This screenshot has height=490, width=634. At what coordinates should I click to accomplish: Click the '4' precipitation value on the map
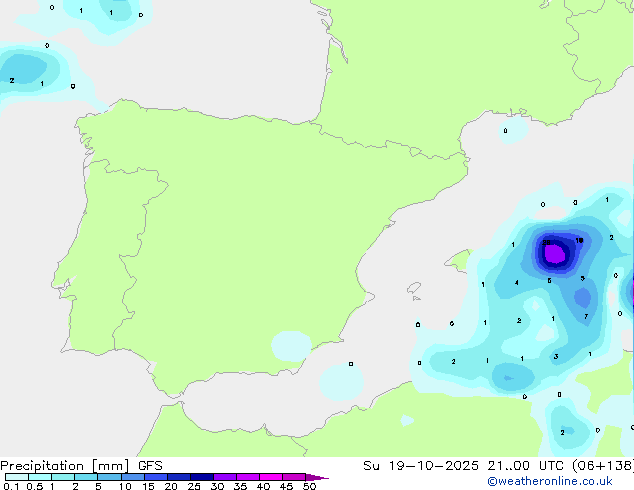click(516, 283)
